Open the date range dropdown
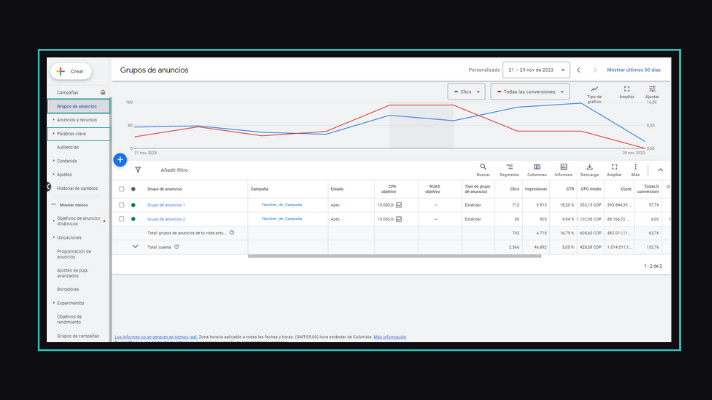Image resolution: width=712 pixels, height=400 pixels. click(536, 70)
